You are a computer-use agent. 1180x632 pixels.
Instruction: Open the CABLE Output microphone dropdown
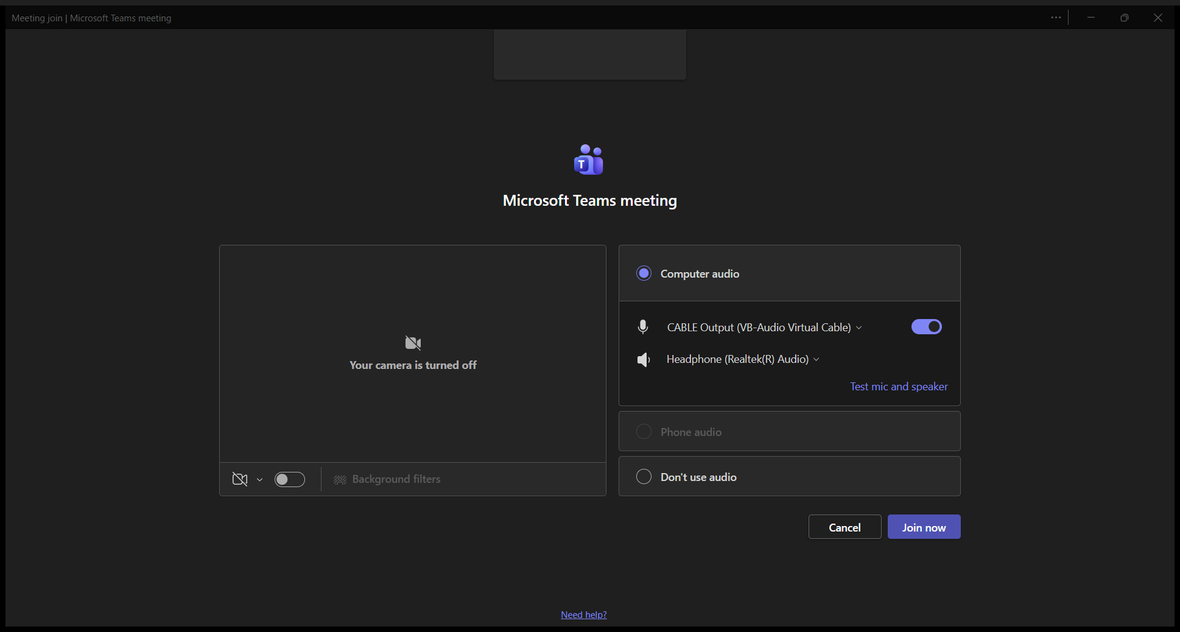click(x=765, y=327)
